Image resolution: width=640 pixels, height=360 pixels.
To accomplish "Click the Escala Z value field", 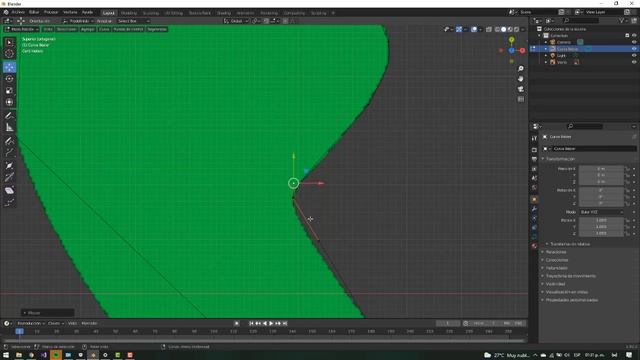I will [x=601, y=233].
